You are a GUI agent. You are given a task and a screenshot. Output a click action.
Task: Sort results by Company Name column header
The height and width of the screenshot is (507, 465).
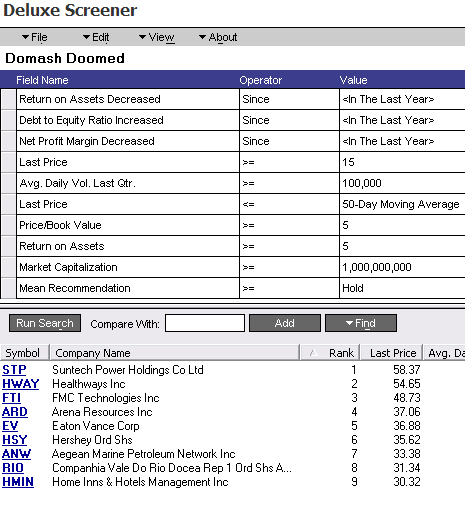click(174, 353)
